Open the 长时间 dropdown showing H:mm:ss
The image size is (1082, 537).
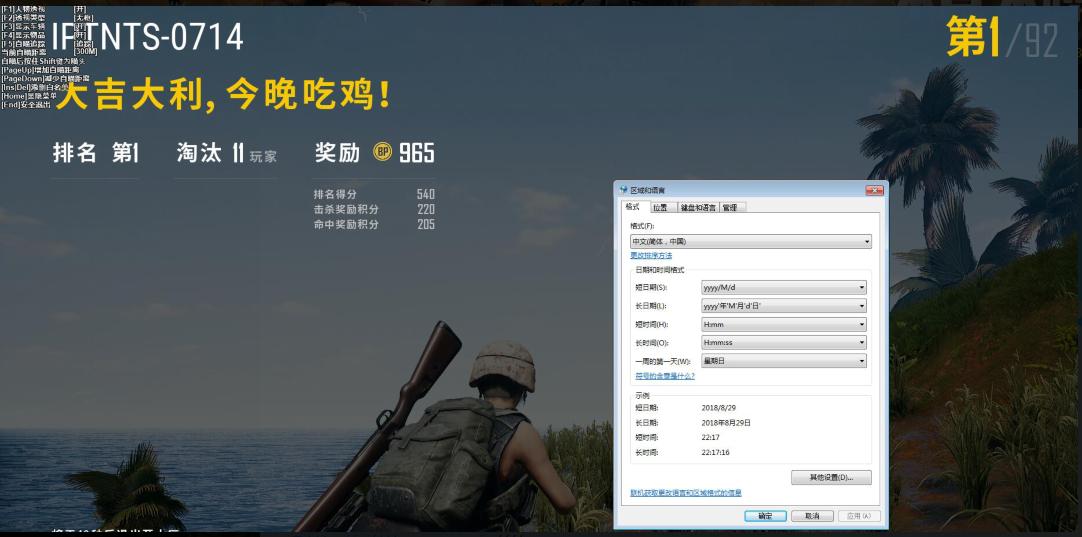(x=784, y=342)
